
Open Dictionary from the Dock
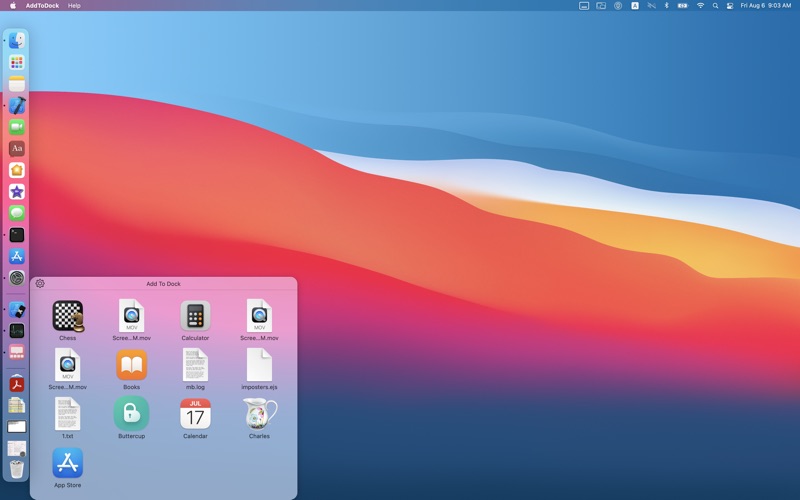point(17,148)
